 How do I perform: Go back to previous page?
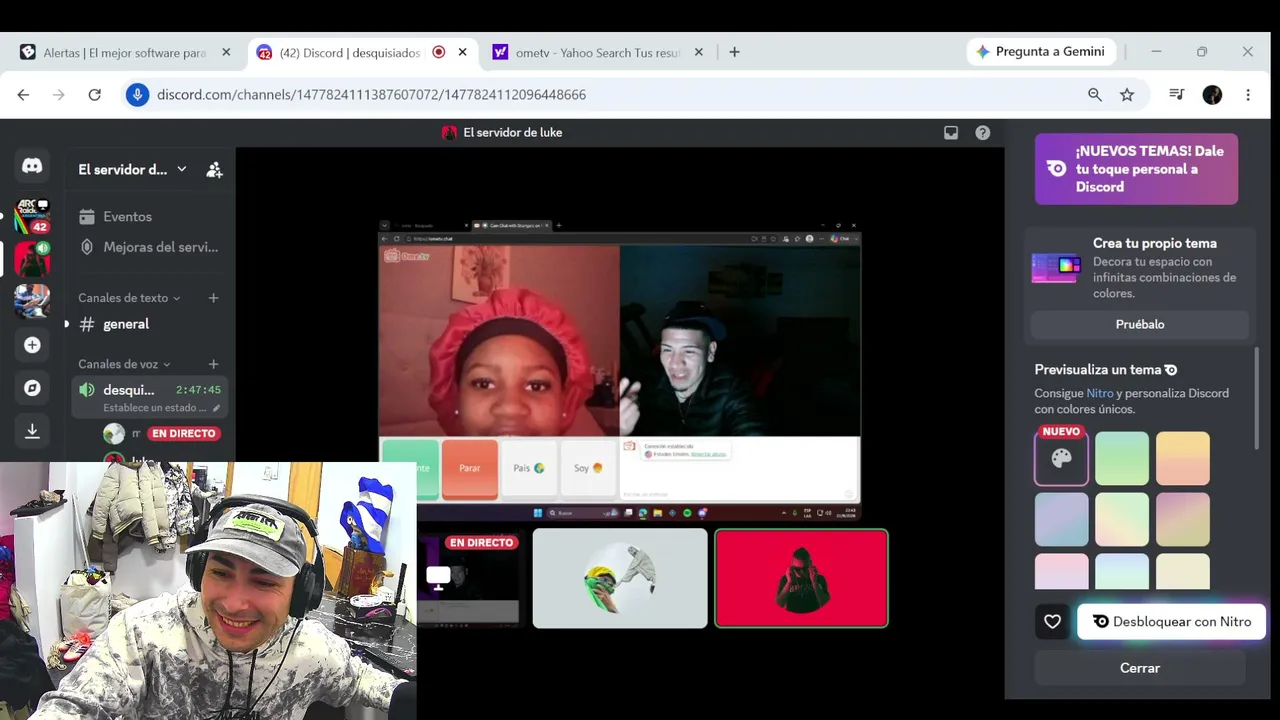tap(23, 94)
